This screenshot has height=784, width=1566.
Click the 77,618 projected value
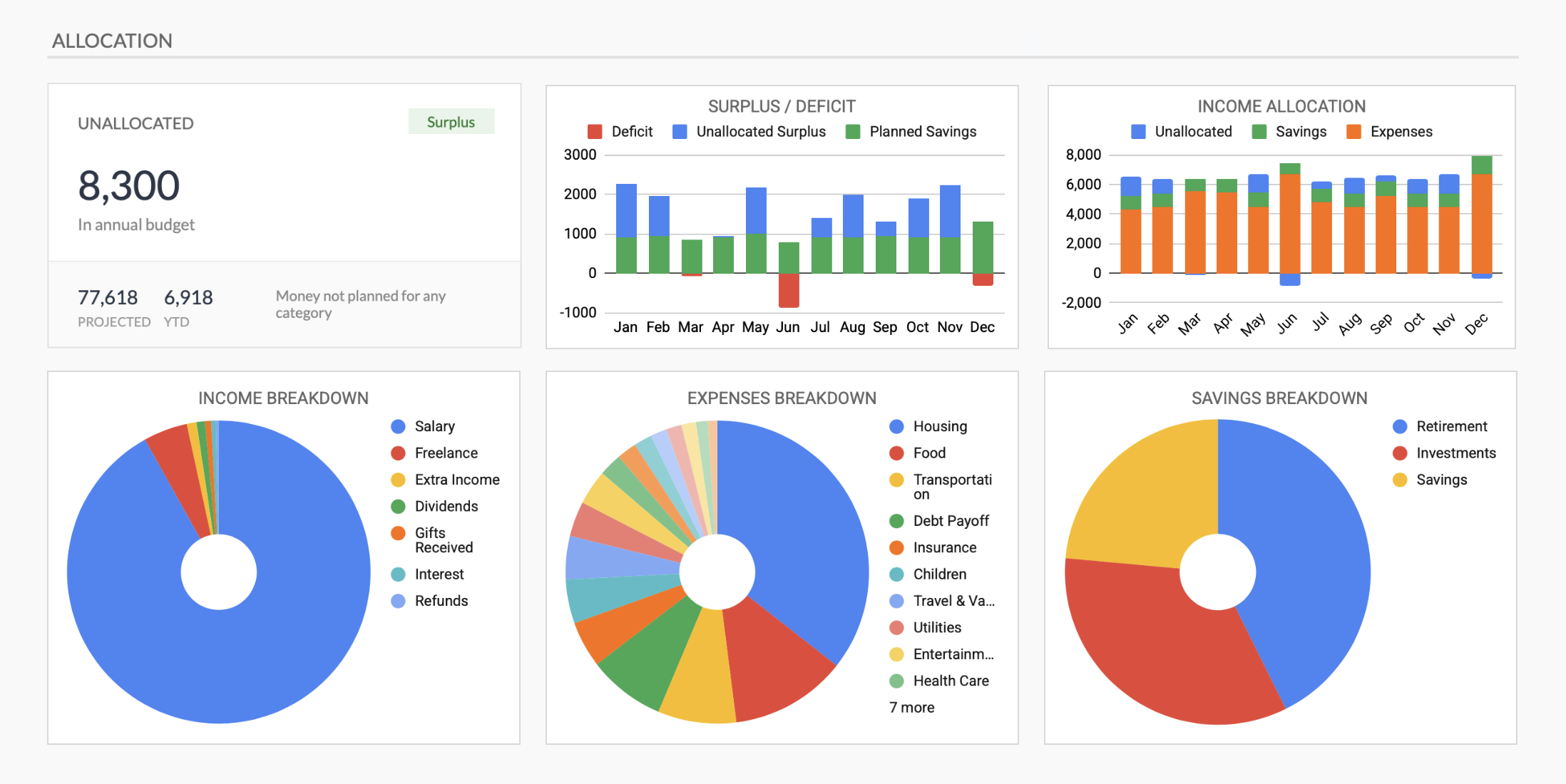tap(108, 297)
